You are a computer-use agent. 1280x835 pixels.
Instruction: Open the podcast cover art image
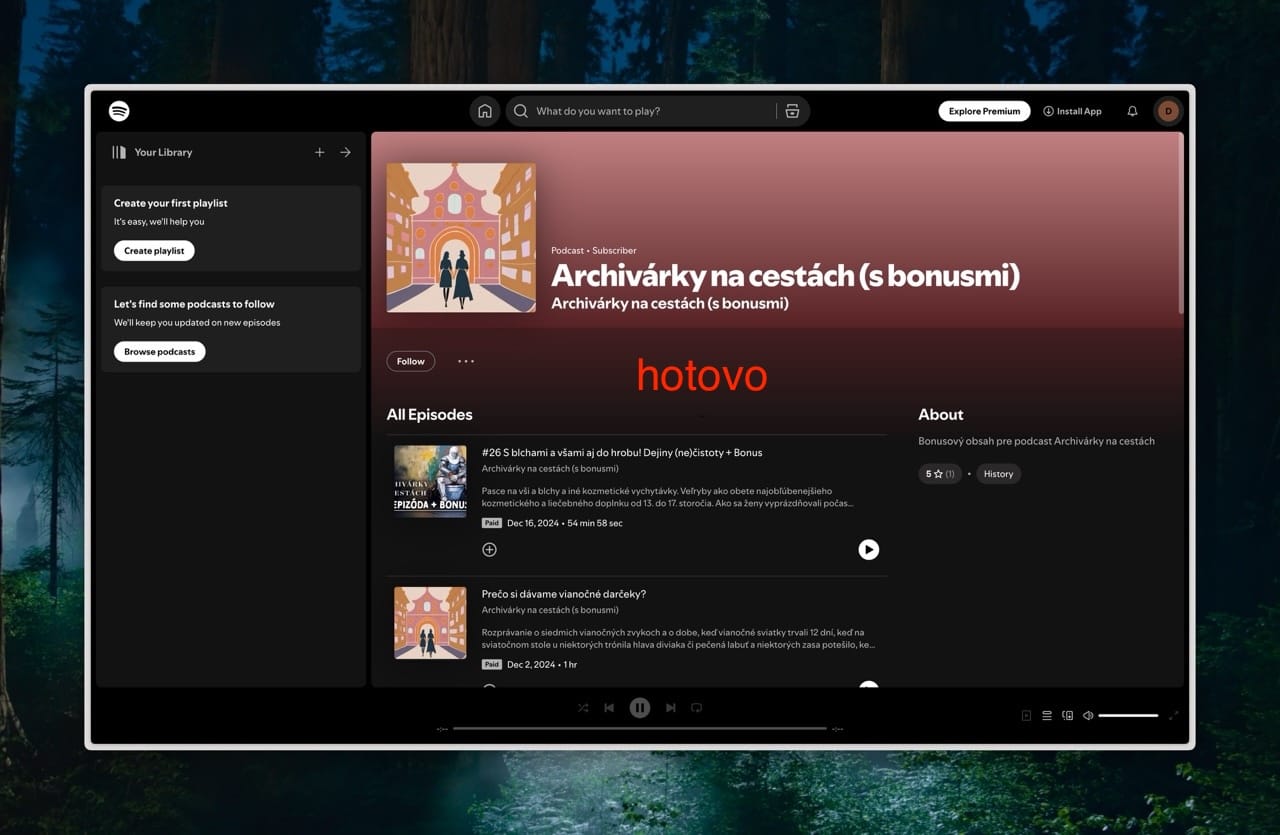[x=461, y=238]
